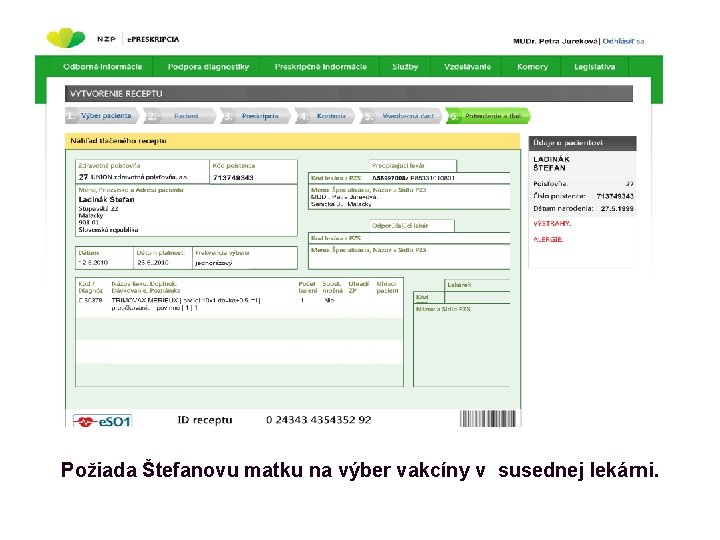Go to step 4 Kontrola
This screenshot has width=720, height=540.
325,116
